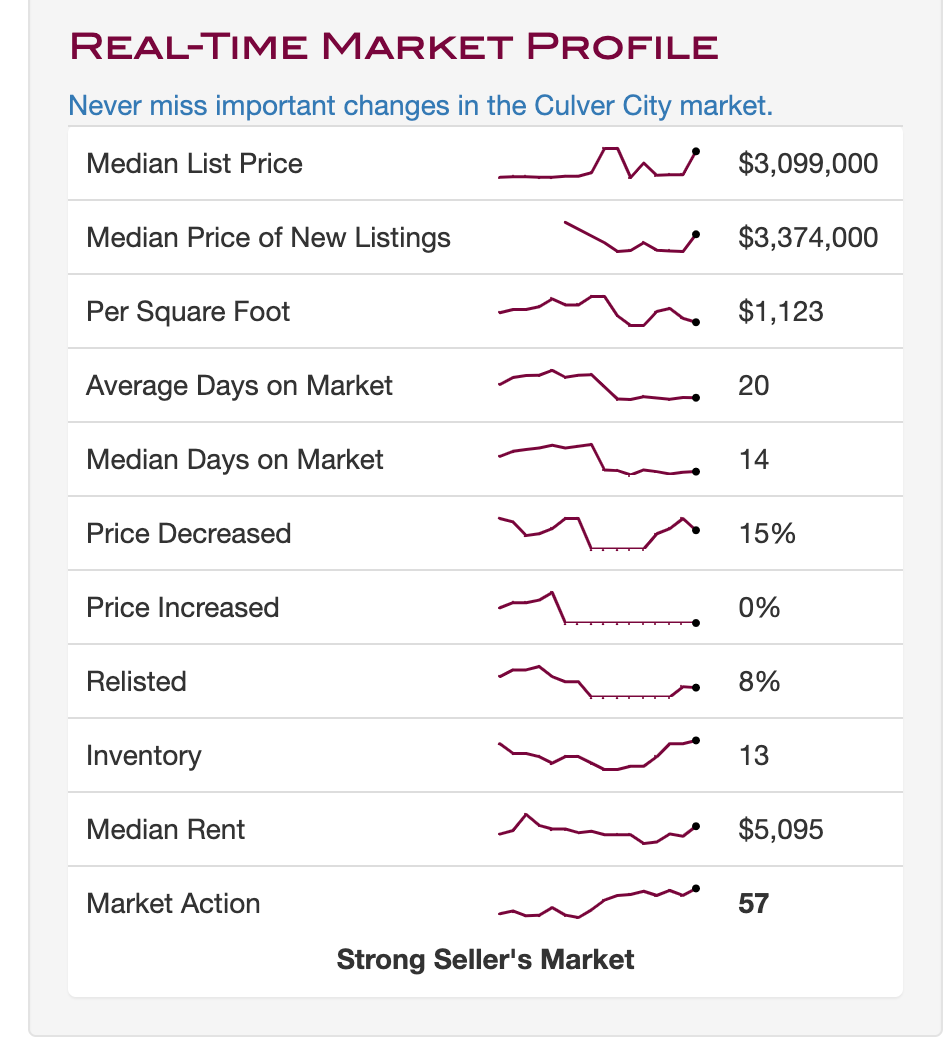Click the Per Square Foot trend sparkline
The height and width of the screenshot is (1046, 948).
[598, 310]
